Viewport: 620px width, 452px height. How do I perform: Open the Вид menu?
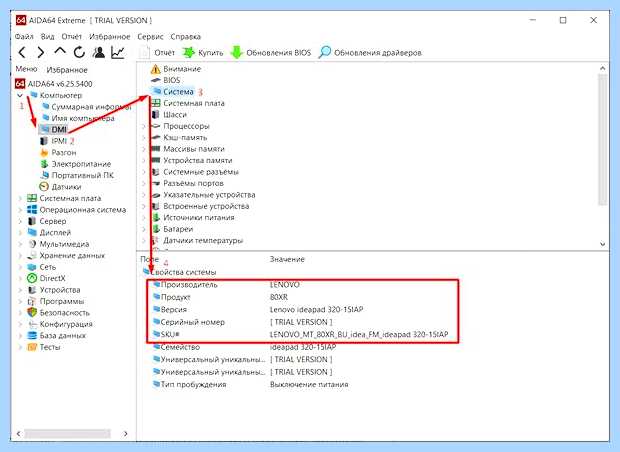(47, 36)
